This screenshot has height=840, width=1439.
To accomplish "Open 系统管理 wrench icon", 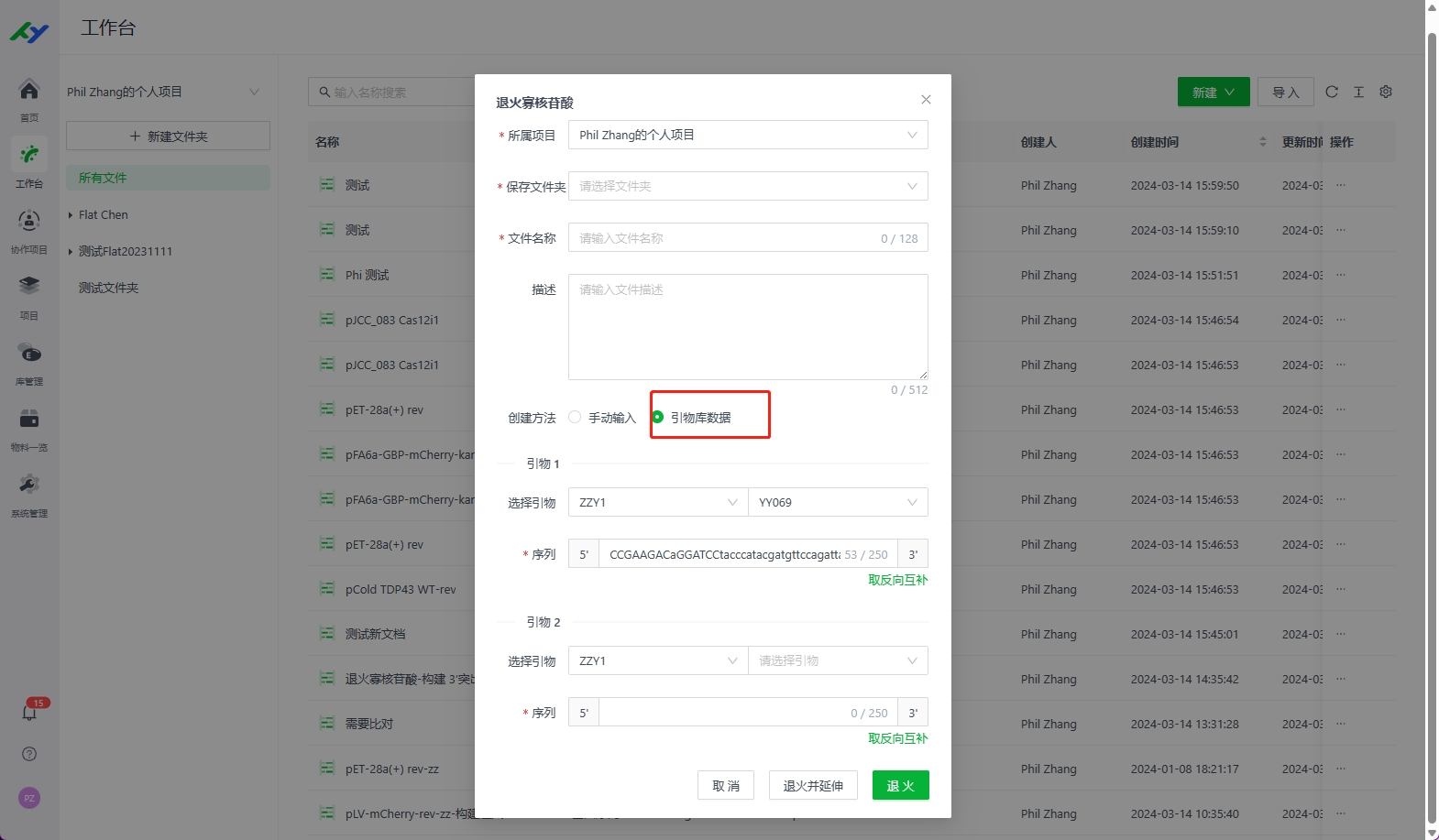I will click(x=29, y=485).
